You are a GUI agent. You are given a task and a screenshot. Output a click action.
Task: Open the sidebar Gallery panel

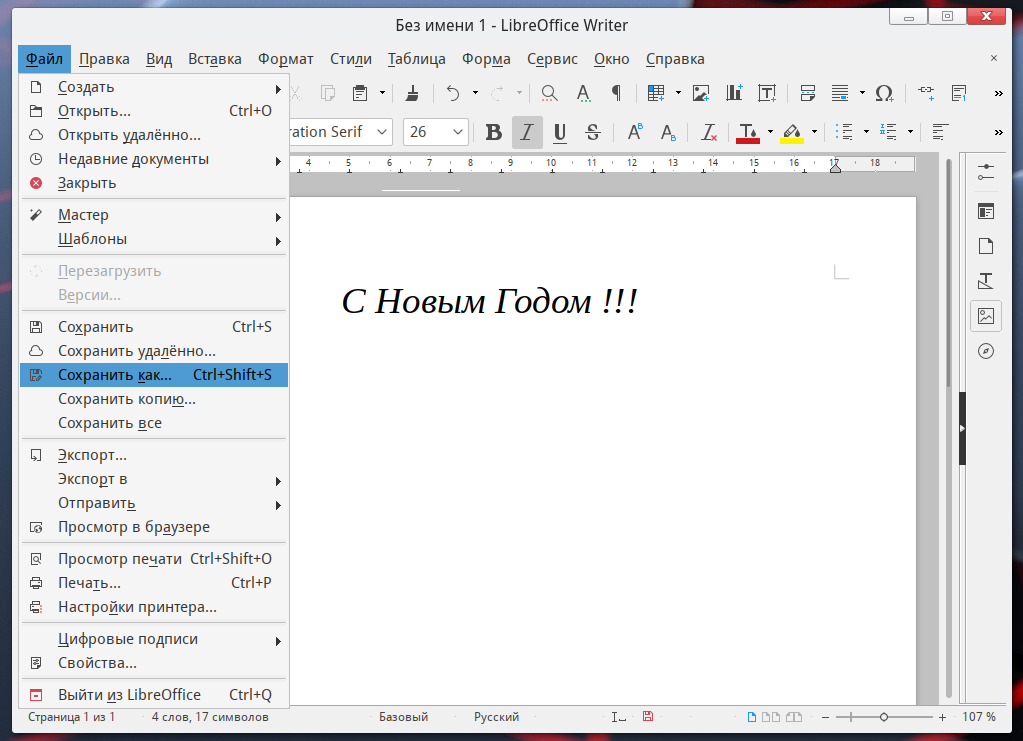coord(986,316)
